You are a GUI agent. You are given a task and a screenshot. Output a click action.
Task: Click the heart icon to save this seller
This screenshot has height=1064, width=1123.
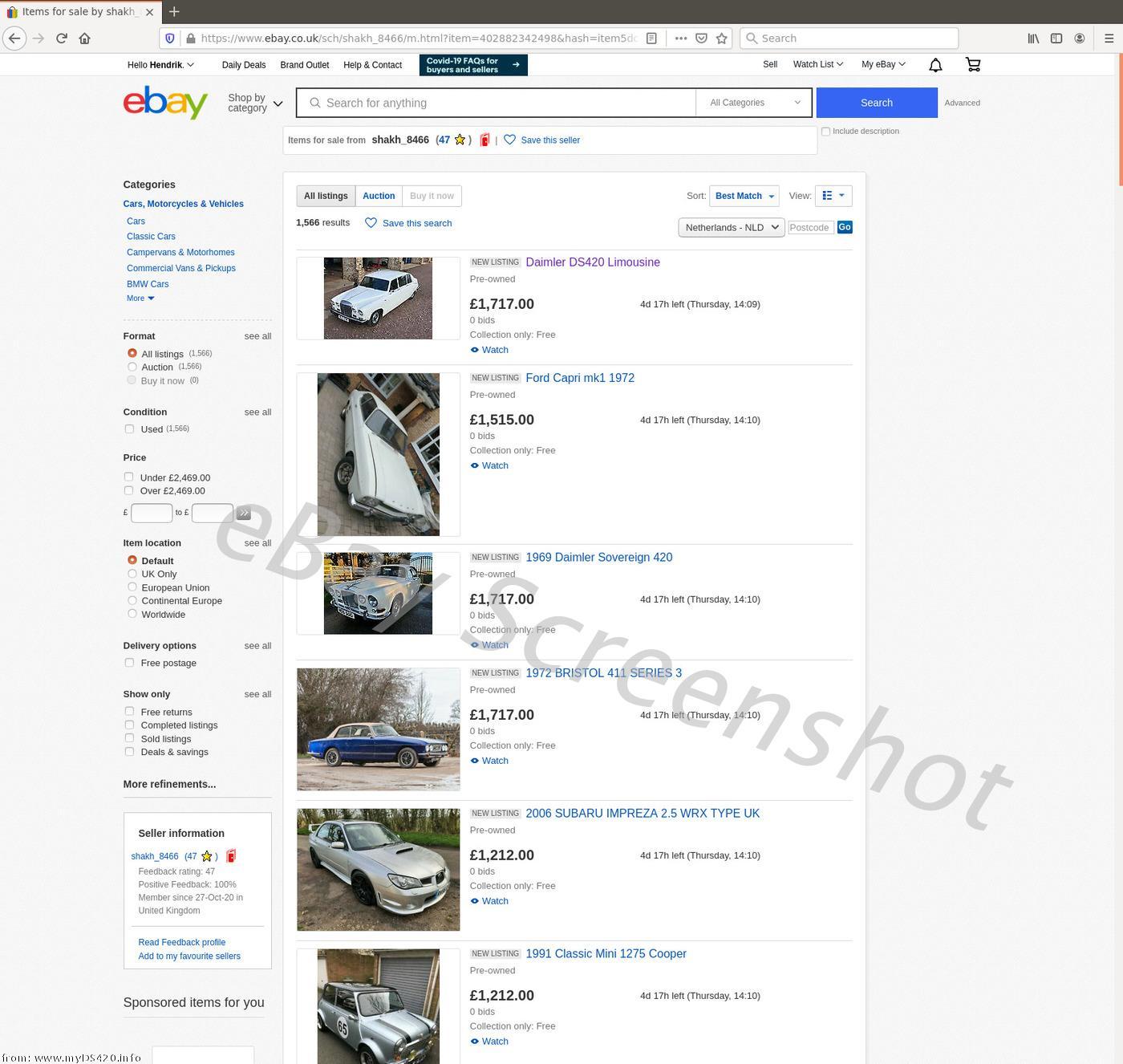click(x=509, y=140)
